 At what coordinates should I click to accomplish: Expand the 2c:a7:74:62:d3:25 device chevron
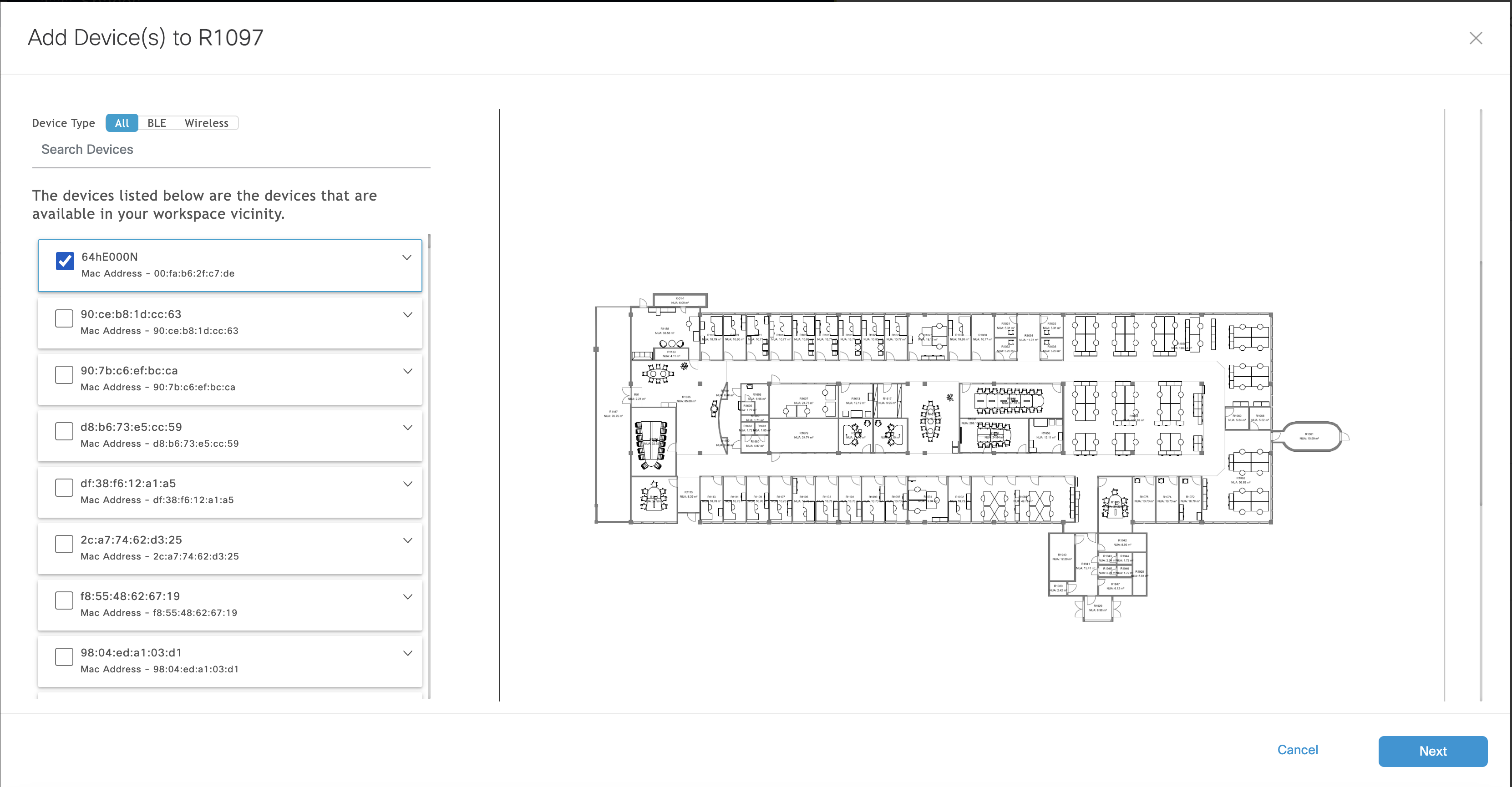[x=407, y=540]
